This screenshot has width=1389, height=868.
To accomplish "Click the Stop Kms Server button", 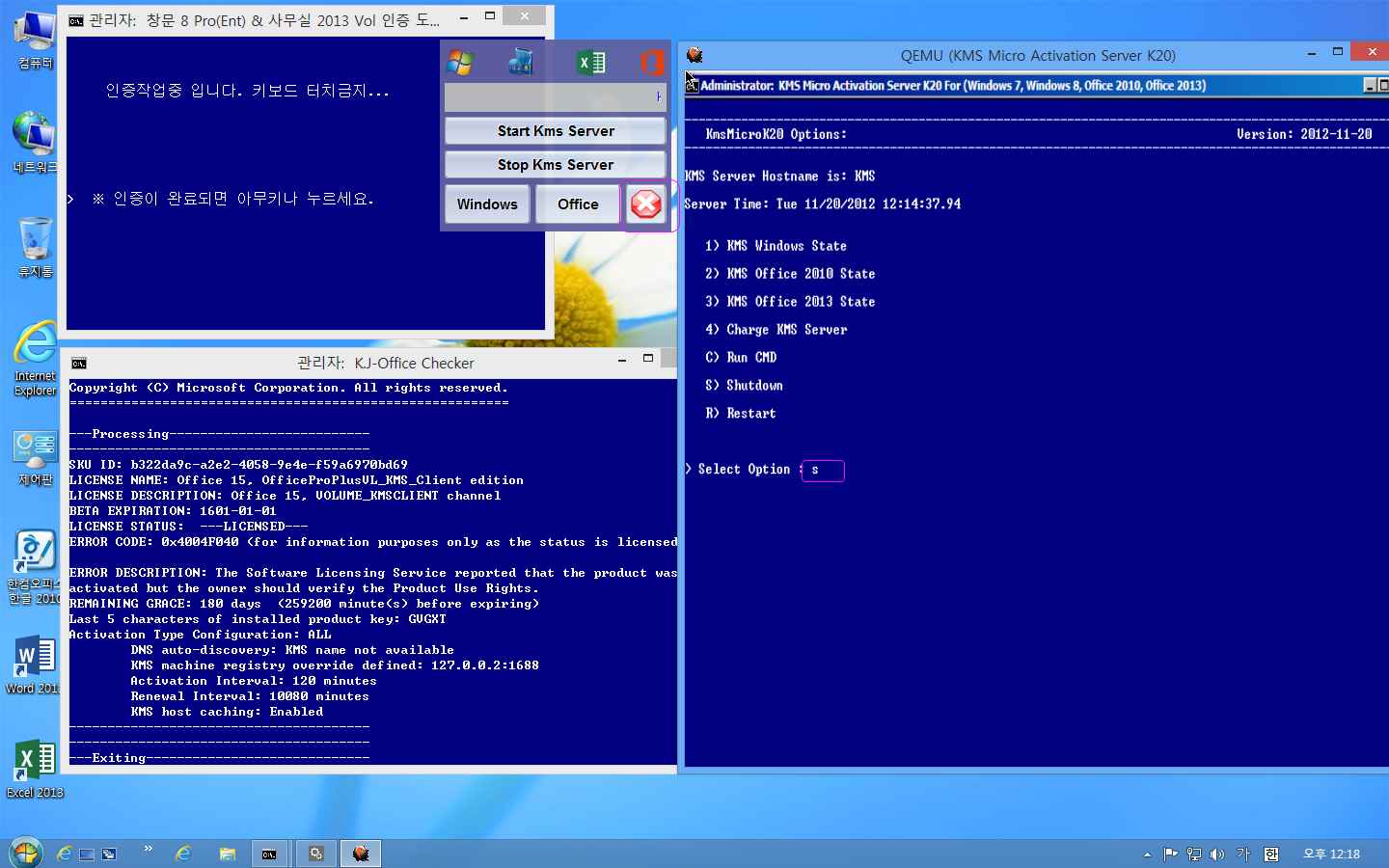I will 556,165.
